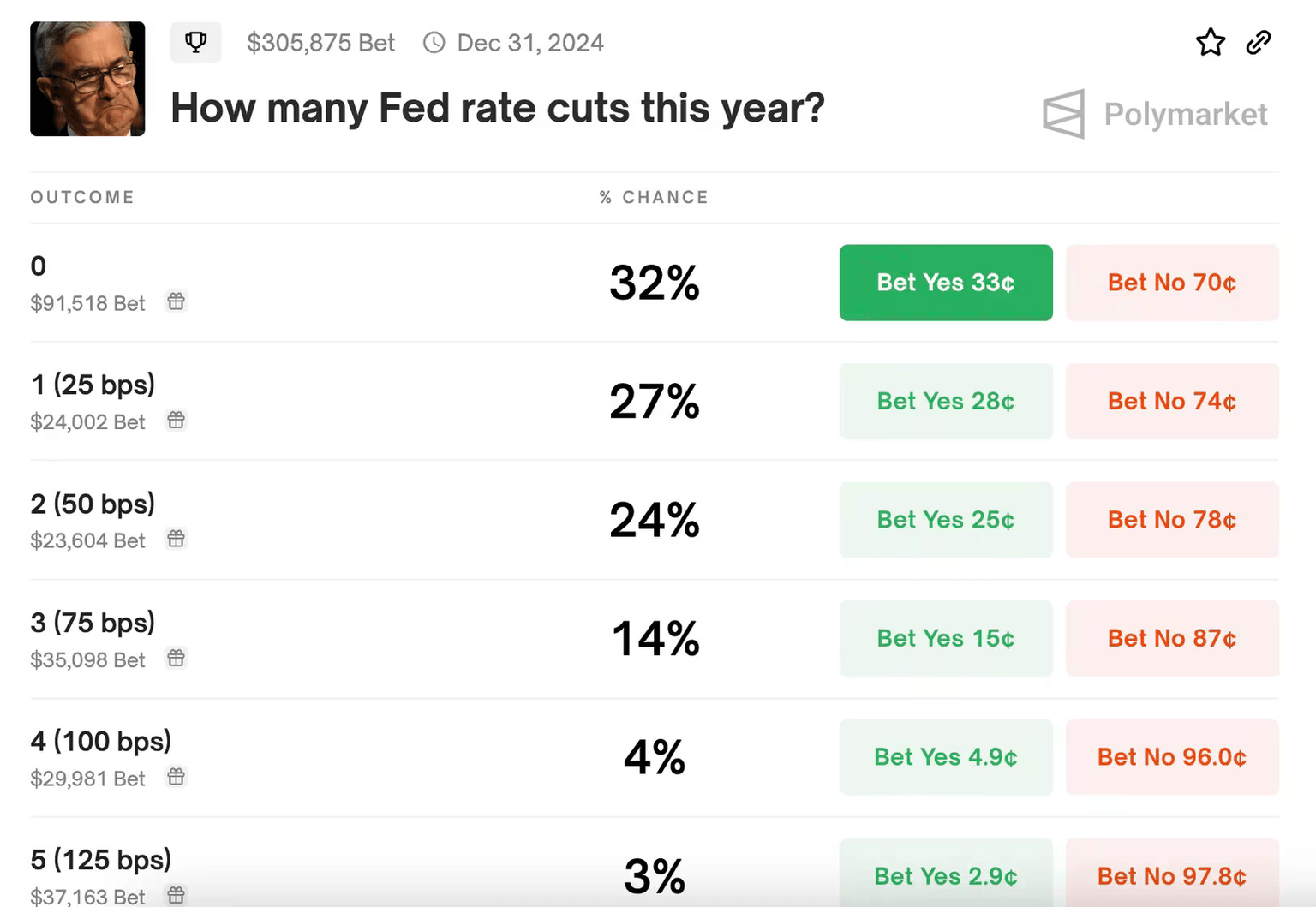Choose Bet Yes 25¢ for two cuts

946,520
